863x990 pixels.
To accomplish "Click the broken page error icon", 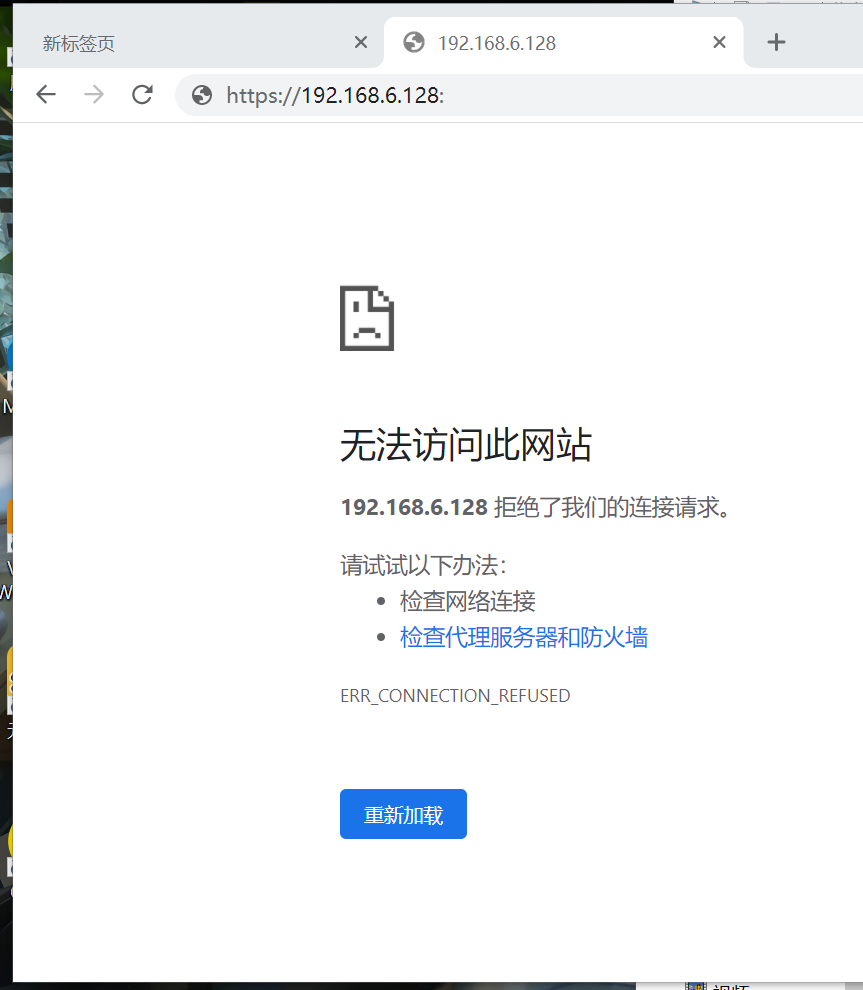I will [366, 319].
